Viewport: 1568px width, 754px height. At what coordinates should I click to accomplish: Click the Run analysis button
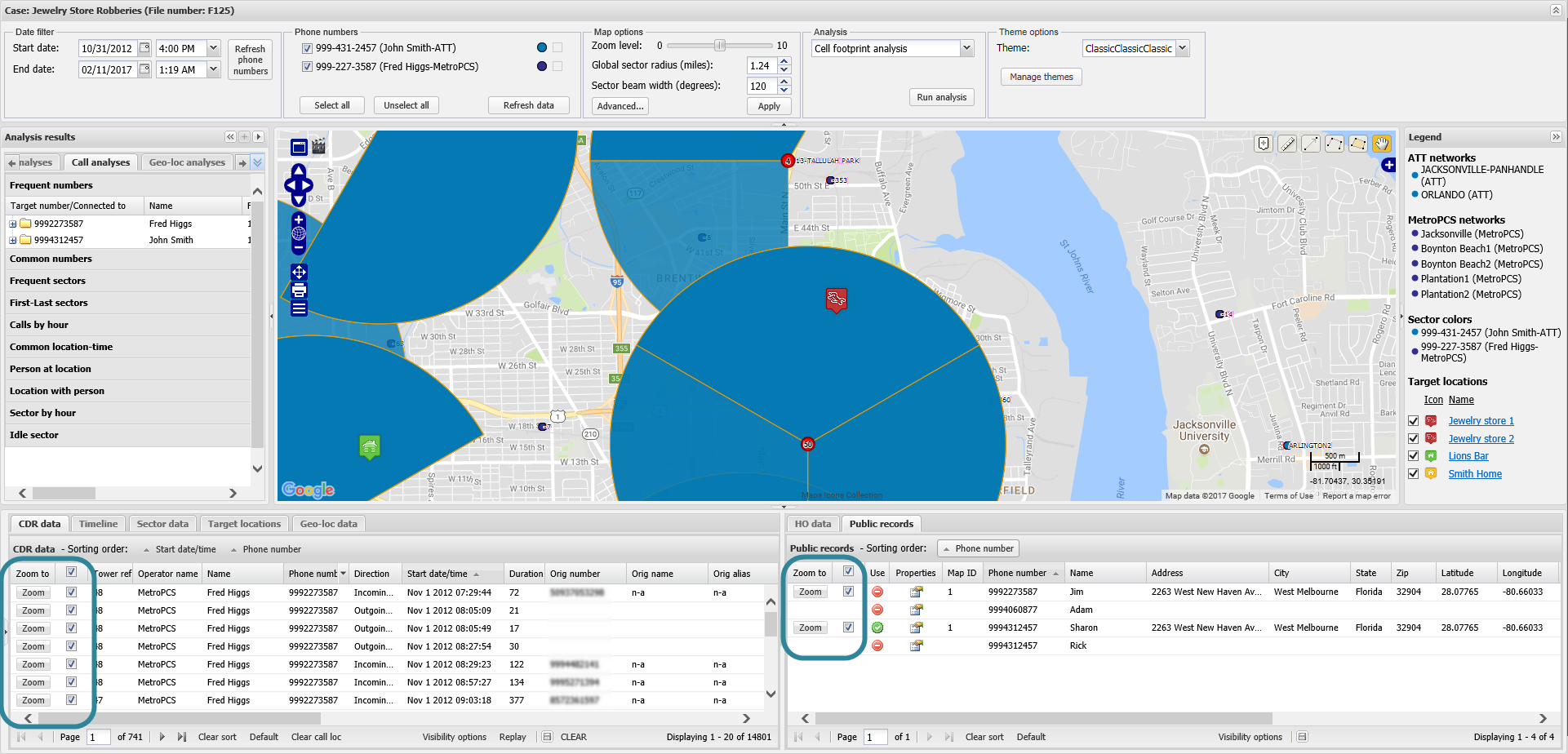941,97
